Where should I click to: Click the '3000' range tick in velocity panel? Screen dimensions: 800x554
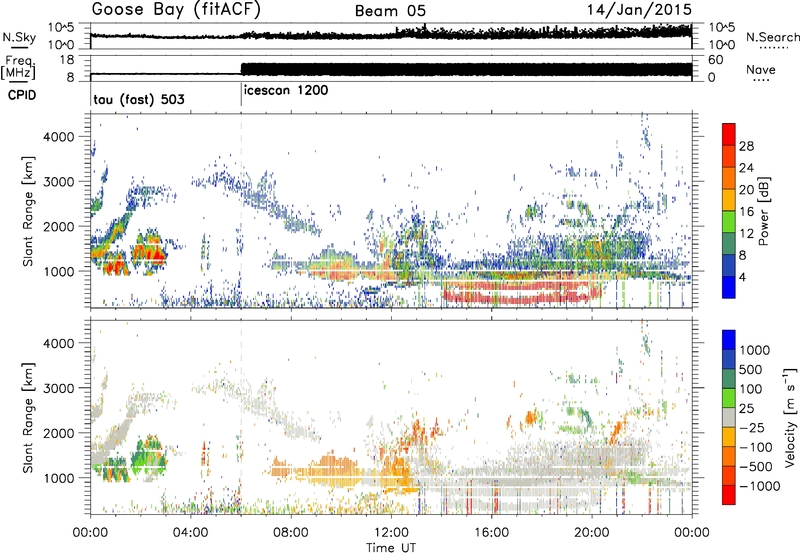click(x=58, y=388)
